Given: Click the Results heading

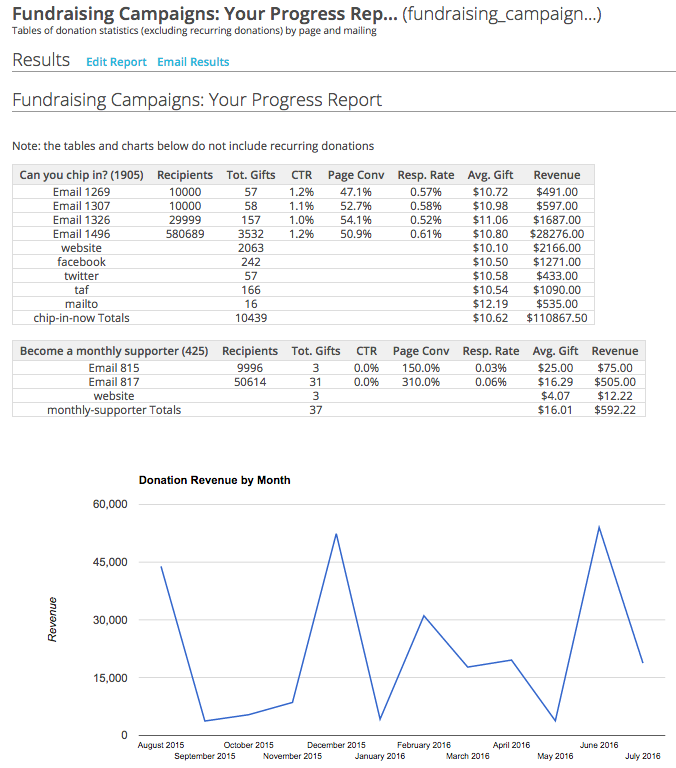Looking at the screenshot, I should click(41, 60).
